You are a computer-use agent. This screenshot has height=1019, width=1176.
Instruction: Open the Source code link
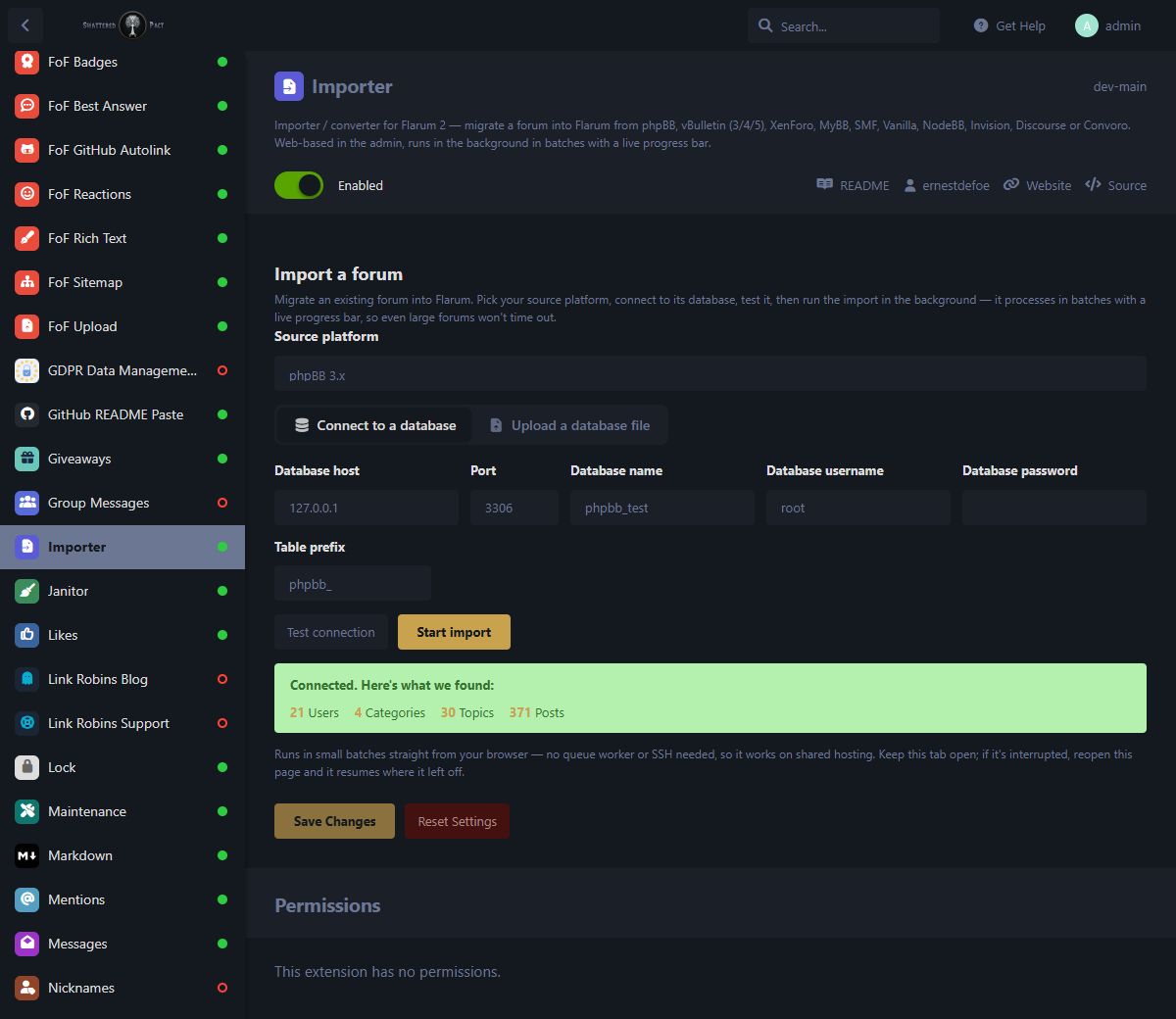tap(1115, 185)
